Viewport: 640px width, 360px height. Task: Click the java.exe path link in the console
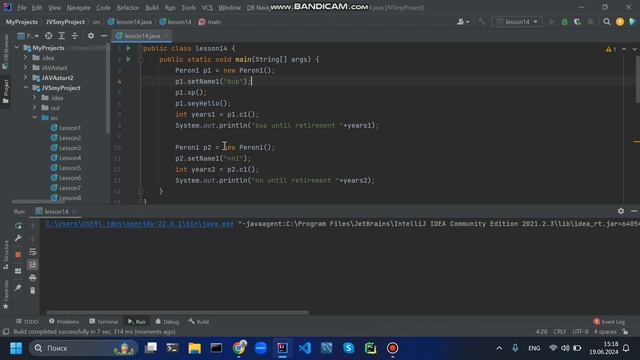pyautogui.click(x=140, y=224)
